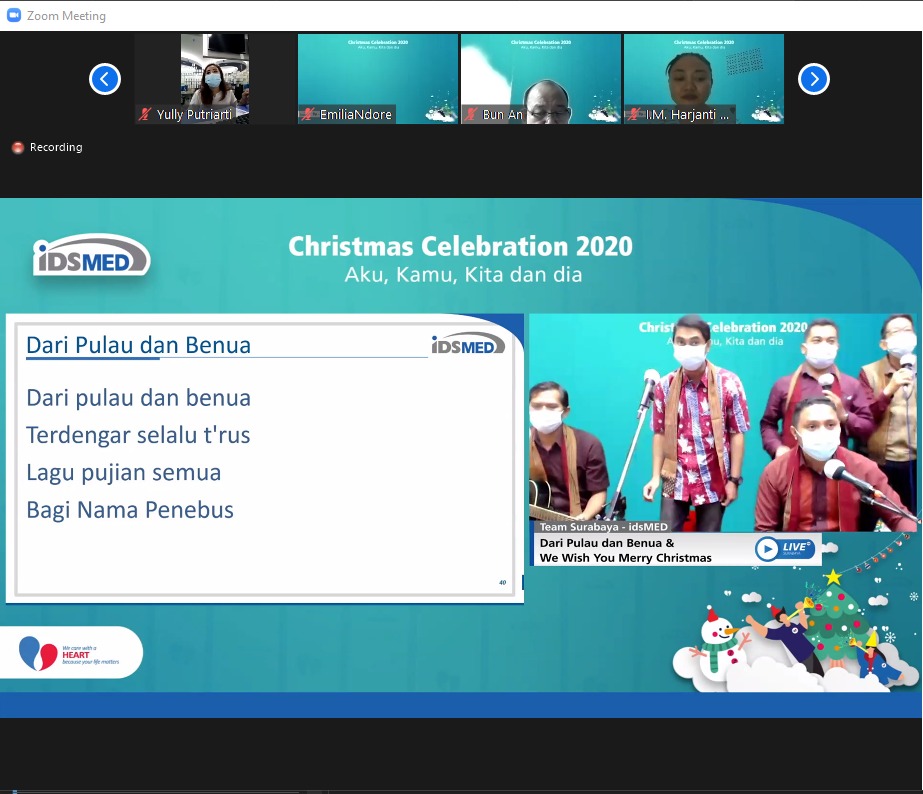Click the 'Christmas Celebration 2020' heading

pyautogui.click(x=460, y=246)
